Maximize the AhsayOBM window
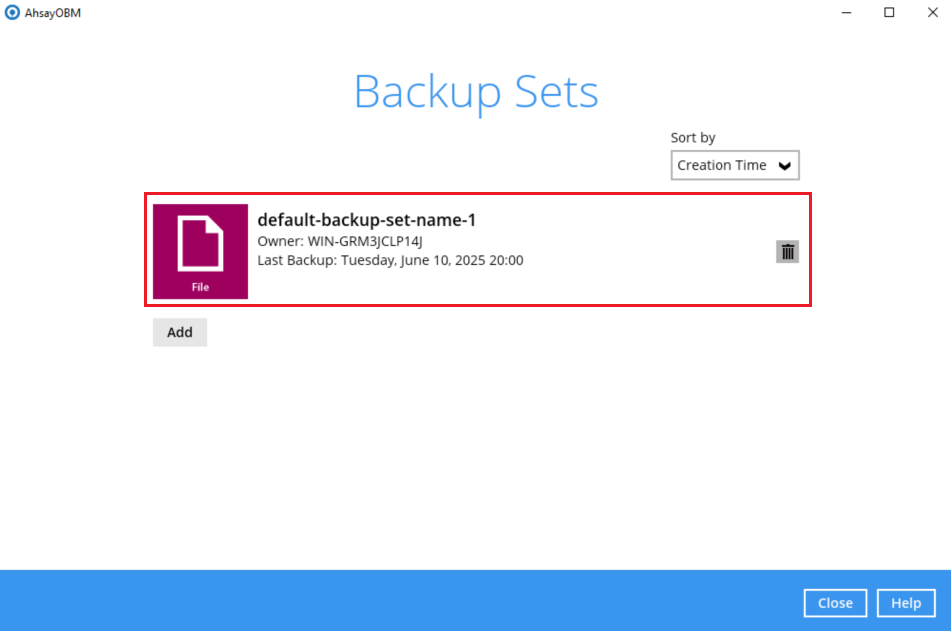The width and height of the screenshot is (951, 631). click(x=889, y=13)
